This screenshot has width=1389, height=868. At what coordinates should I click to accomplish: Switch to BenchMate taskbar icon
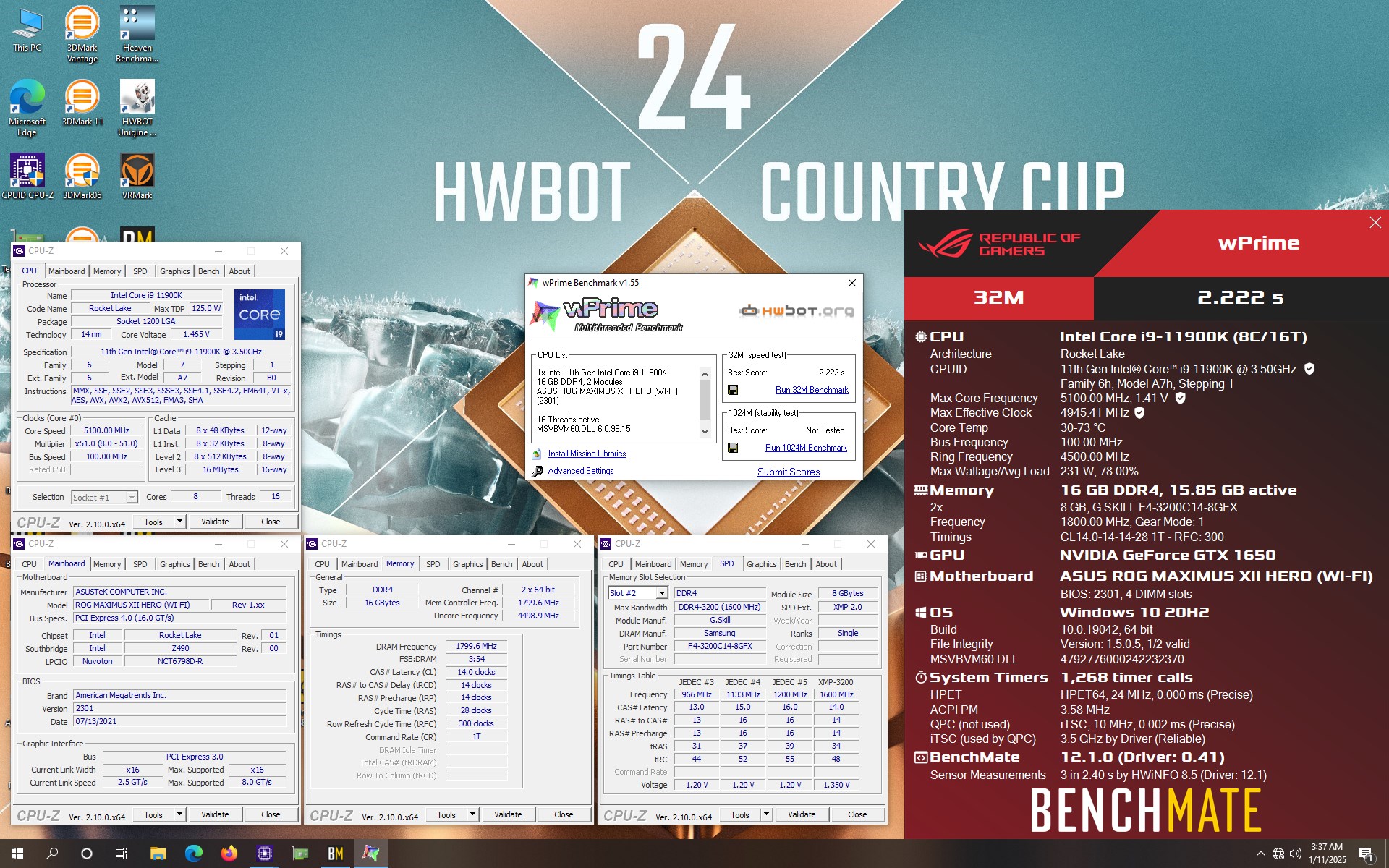tap(336, 854)
